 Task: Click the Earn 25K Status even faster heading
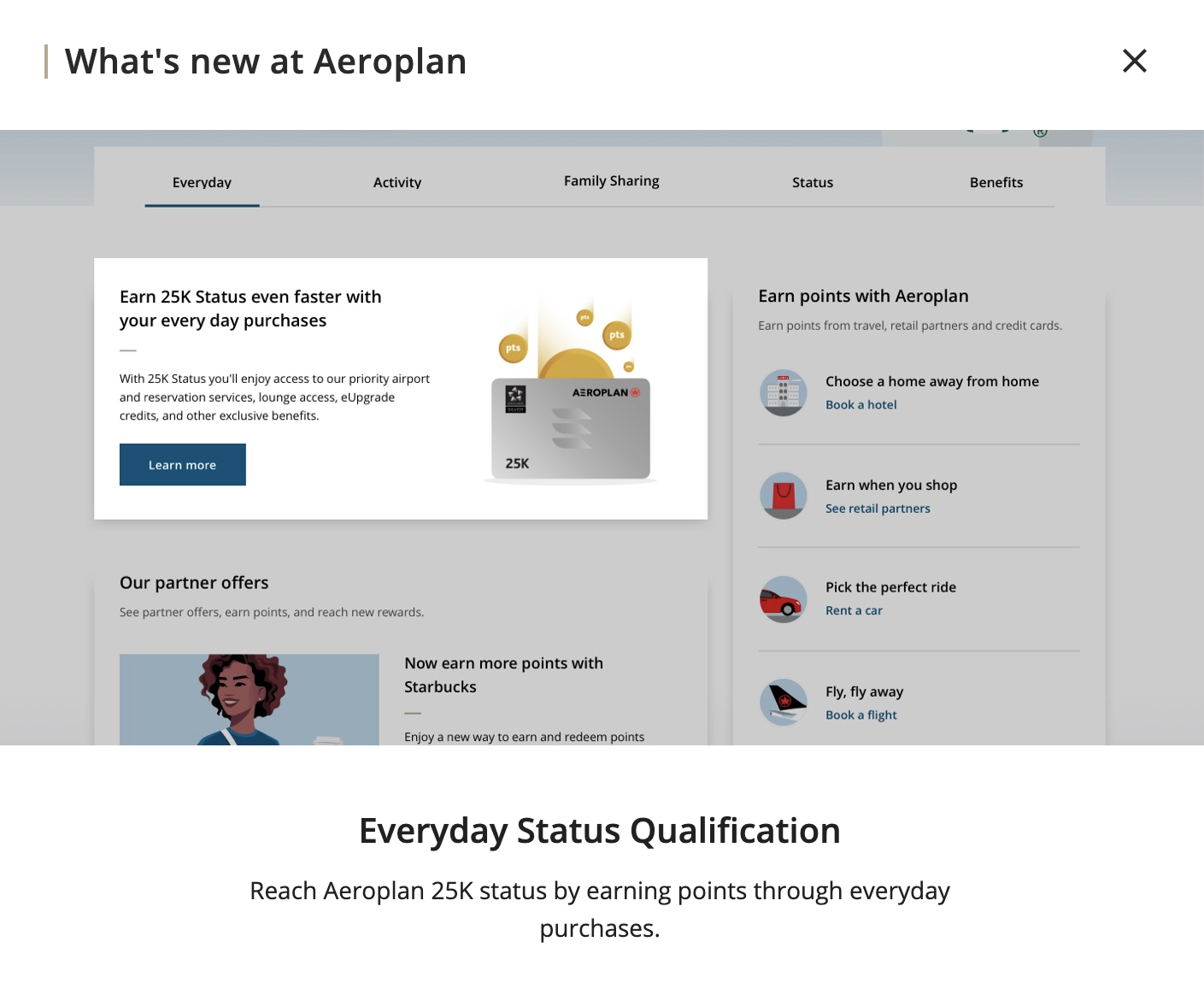point(250,309)
